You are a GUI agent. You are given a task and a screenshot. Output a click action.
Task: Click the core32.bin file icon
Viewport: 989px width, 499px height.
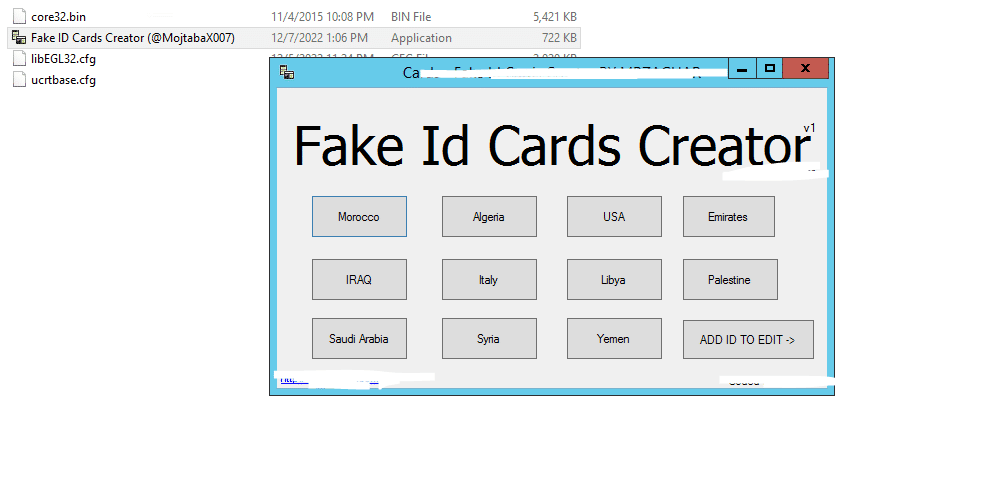[x=19, y=17]
